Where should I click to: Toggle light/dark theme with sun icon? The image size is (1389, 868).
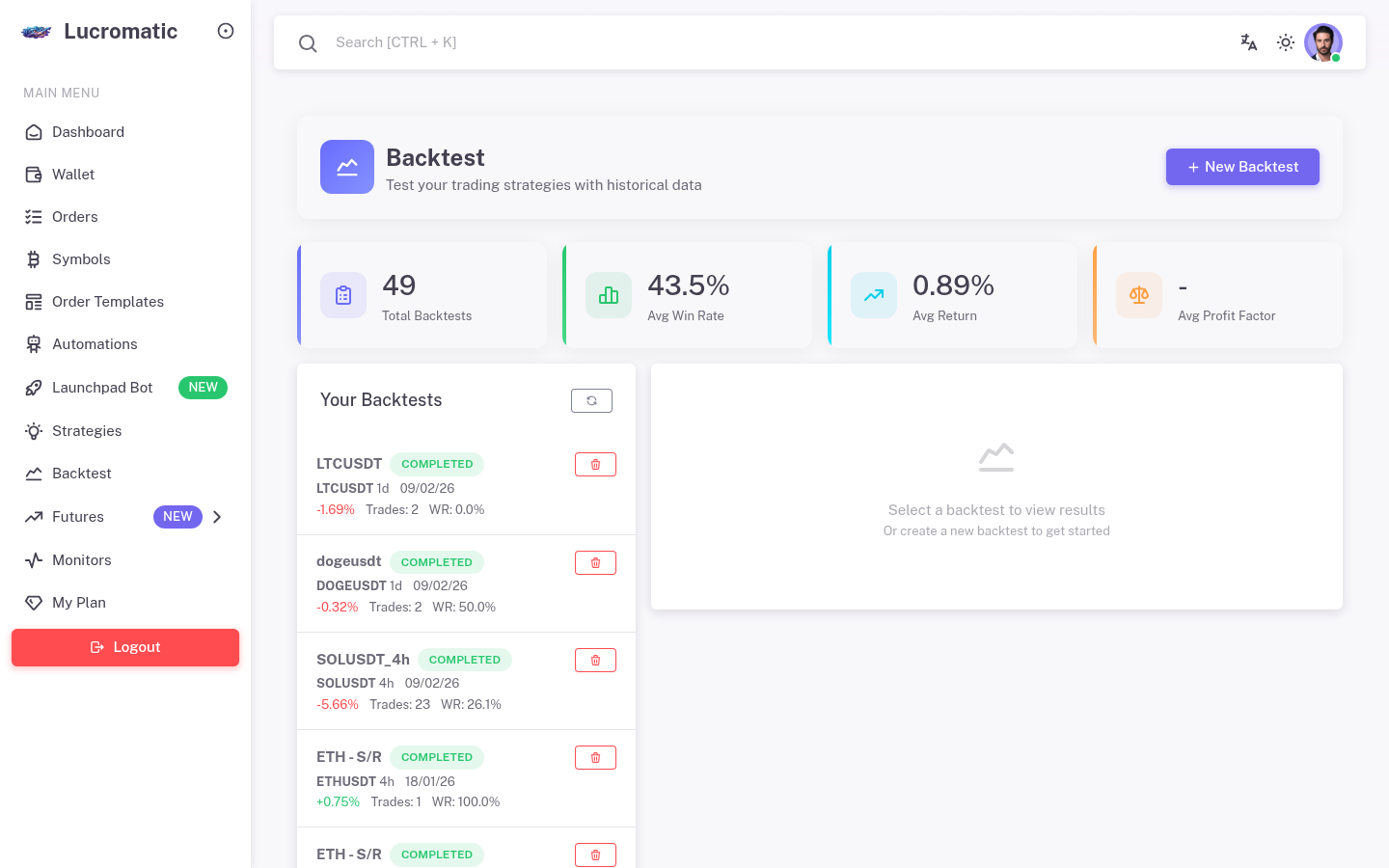1285,42
